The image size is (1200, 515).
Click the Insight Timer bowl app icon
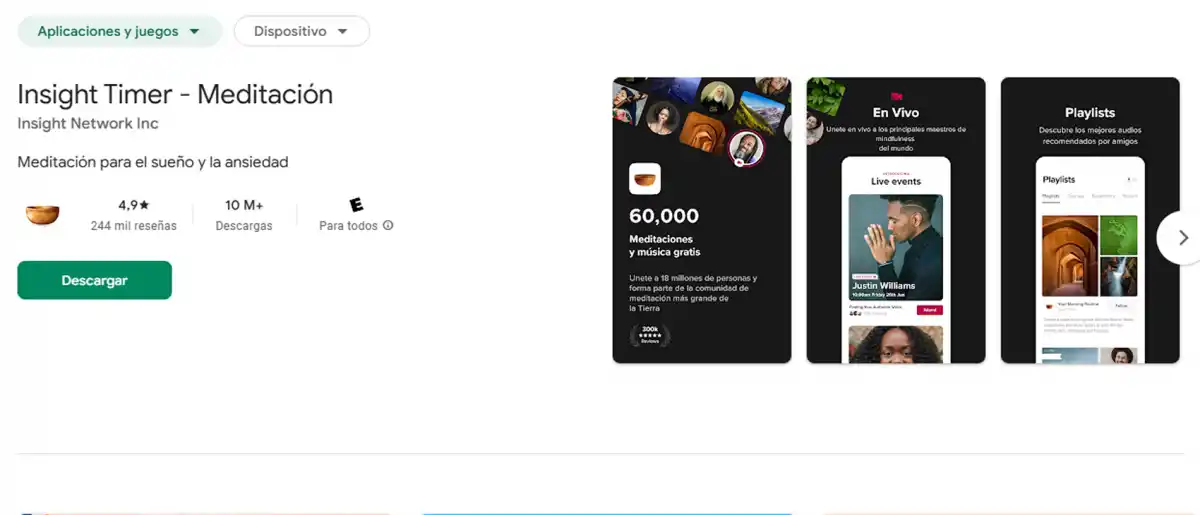coord(42,215)
